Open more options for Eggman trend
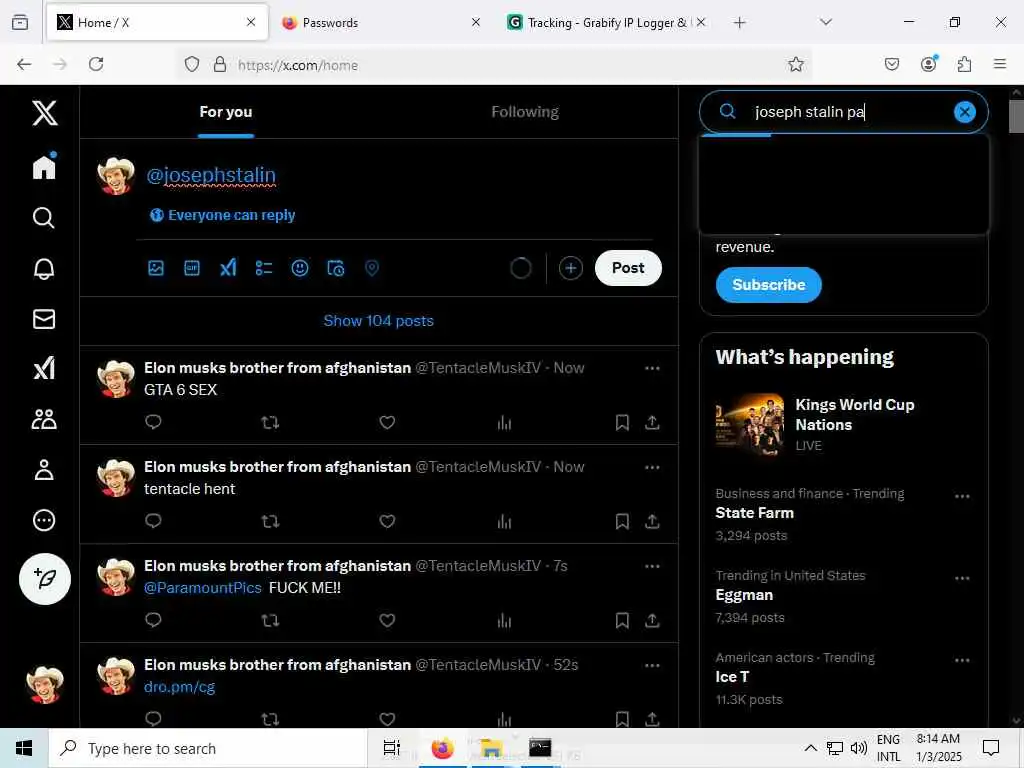1024x768 pixels. tap(962, 579)
